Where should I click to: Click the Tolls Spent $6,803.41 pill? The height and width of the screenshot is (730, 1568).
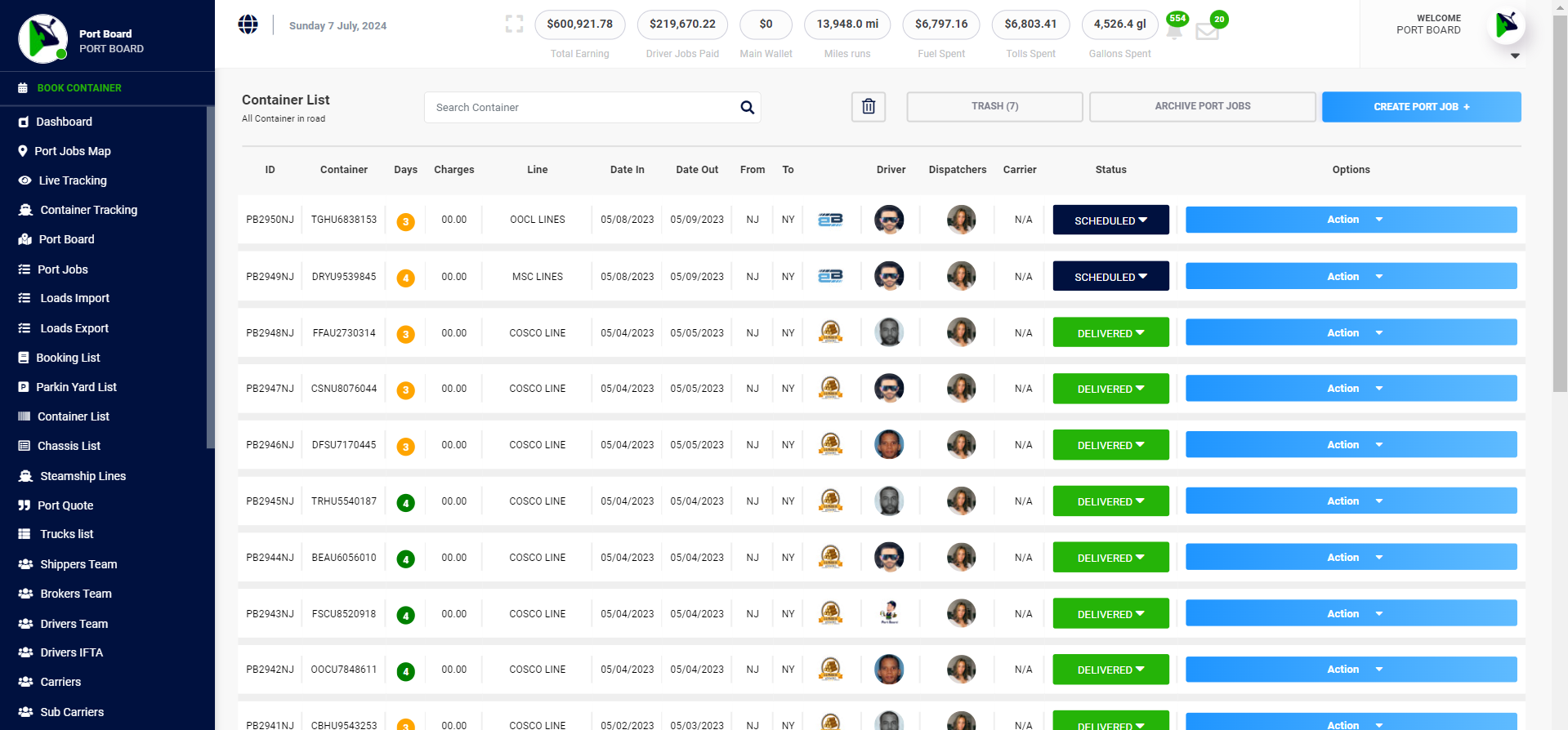pyautogui.click(x=1030, y=24)
